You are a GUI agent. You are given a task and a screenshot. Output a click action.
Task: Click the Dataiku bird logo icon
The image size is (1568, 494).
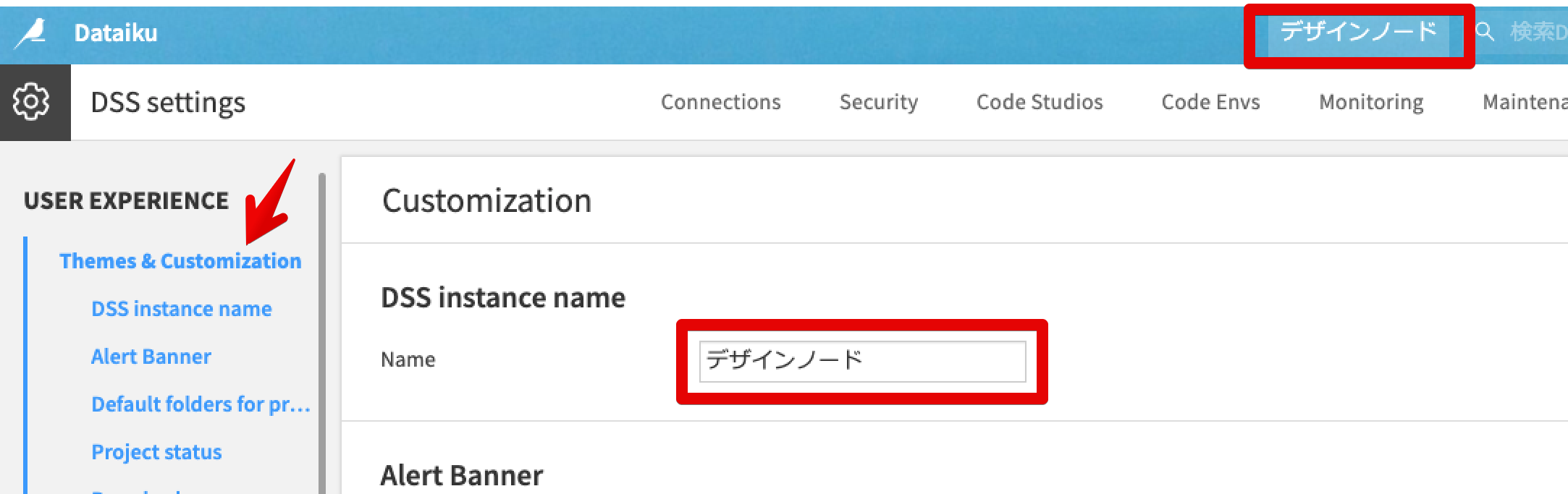30,33
